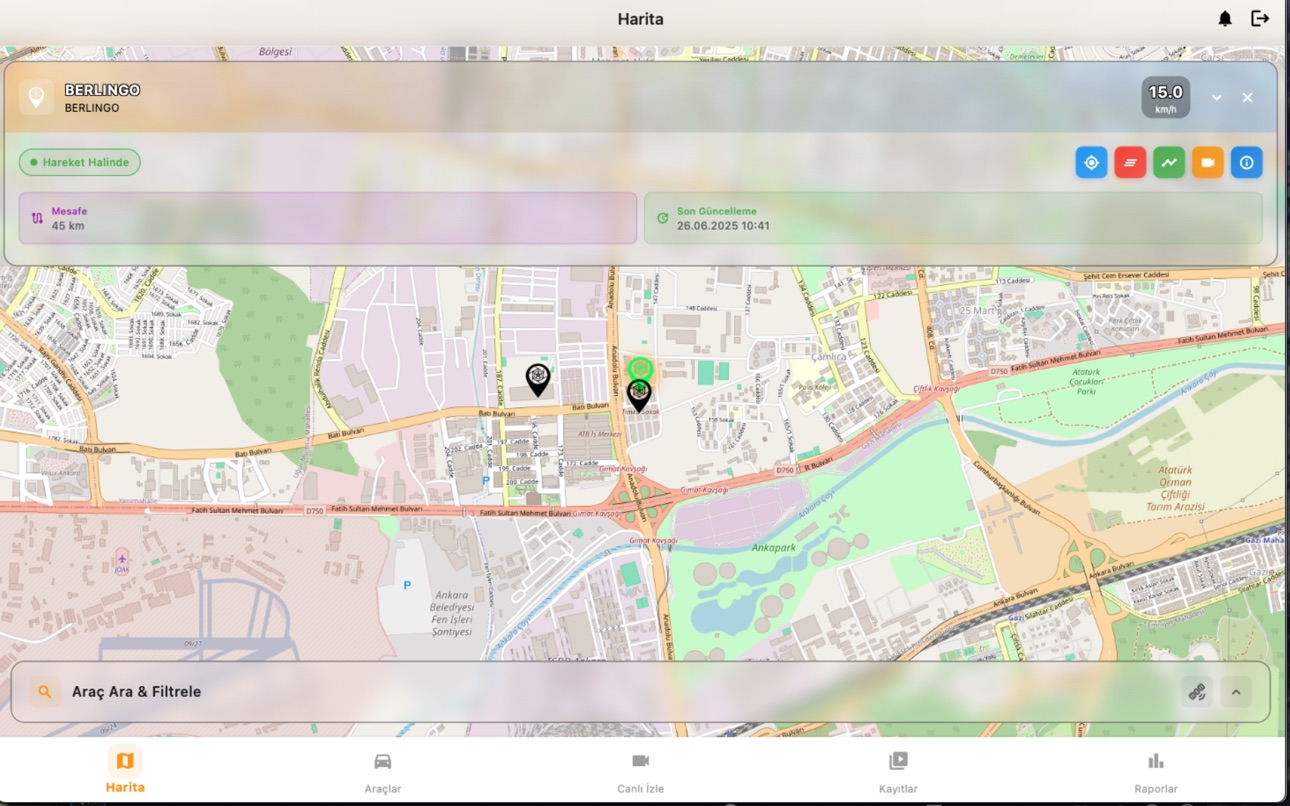1290x806 pixels.
Task: Expand the search and filter panel chevron
Action: [1236, 692]
